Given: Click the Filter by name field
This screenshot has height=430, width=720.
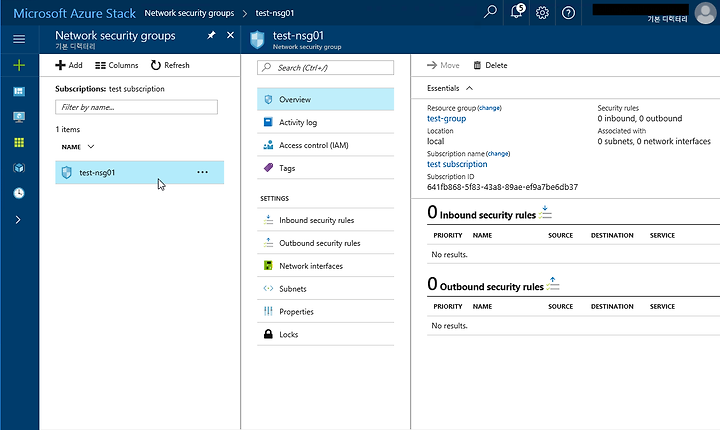Looking at the screenshot, I should point(136,107).
